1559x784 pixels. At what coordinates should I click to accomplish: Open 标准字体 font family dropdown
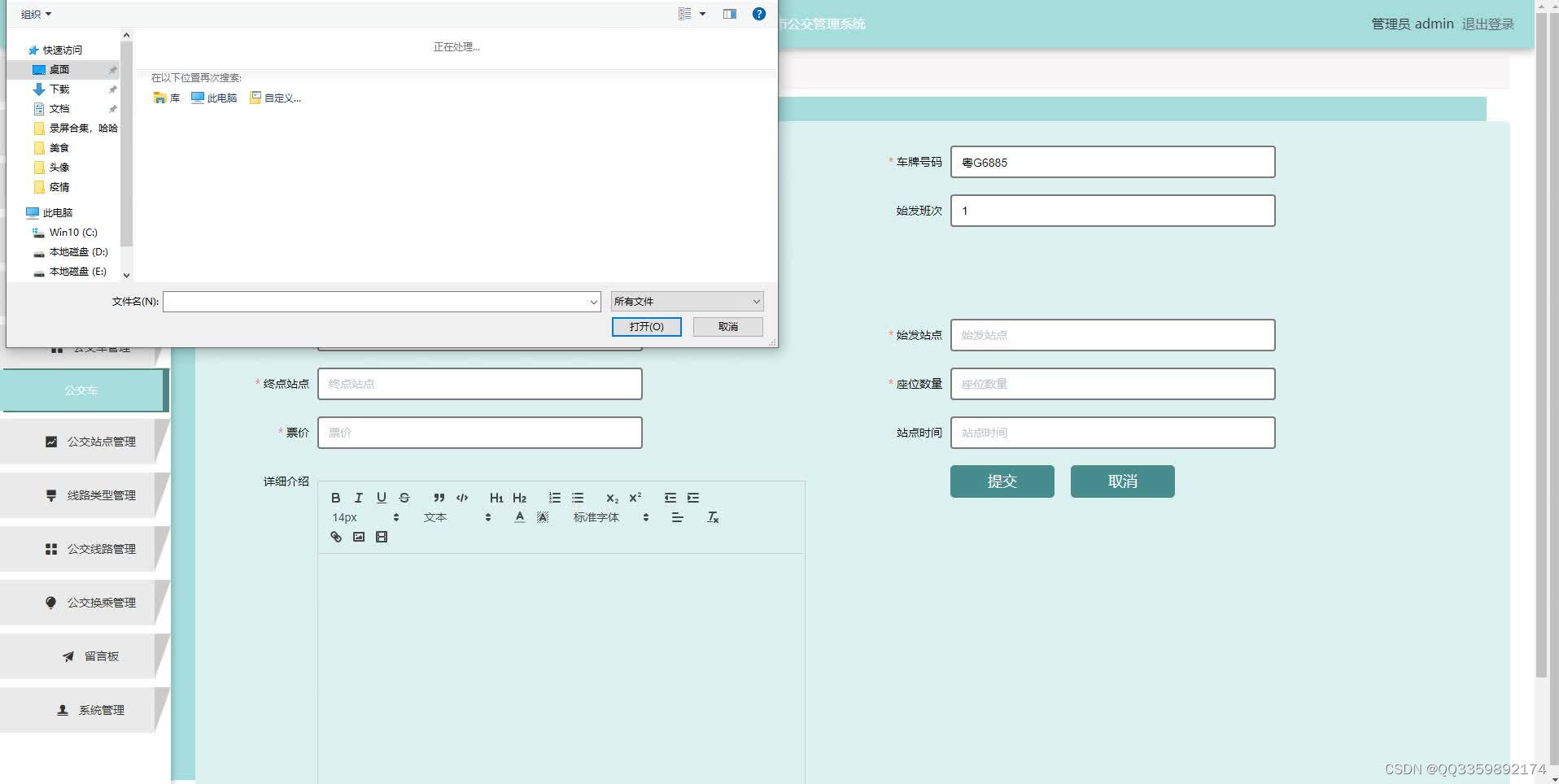pos(611,517)
